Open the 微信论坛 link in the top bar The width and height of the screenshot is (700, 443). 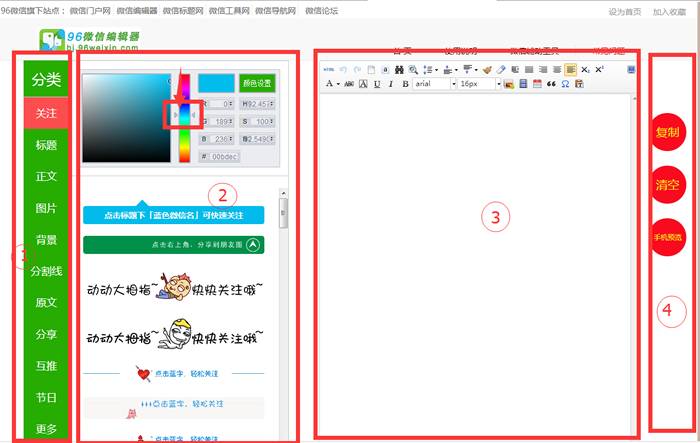pos(321,11)
